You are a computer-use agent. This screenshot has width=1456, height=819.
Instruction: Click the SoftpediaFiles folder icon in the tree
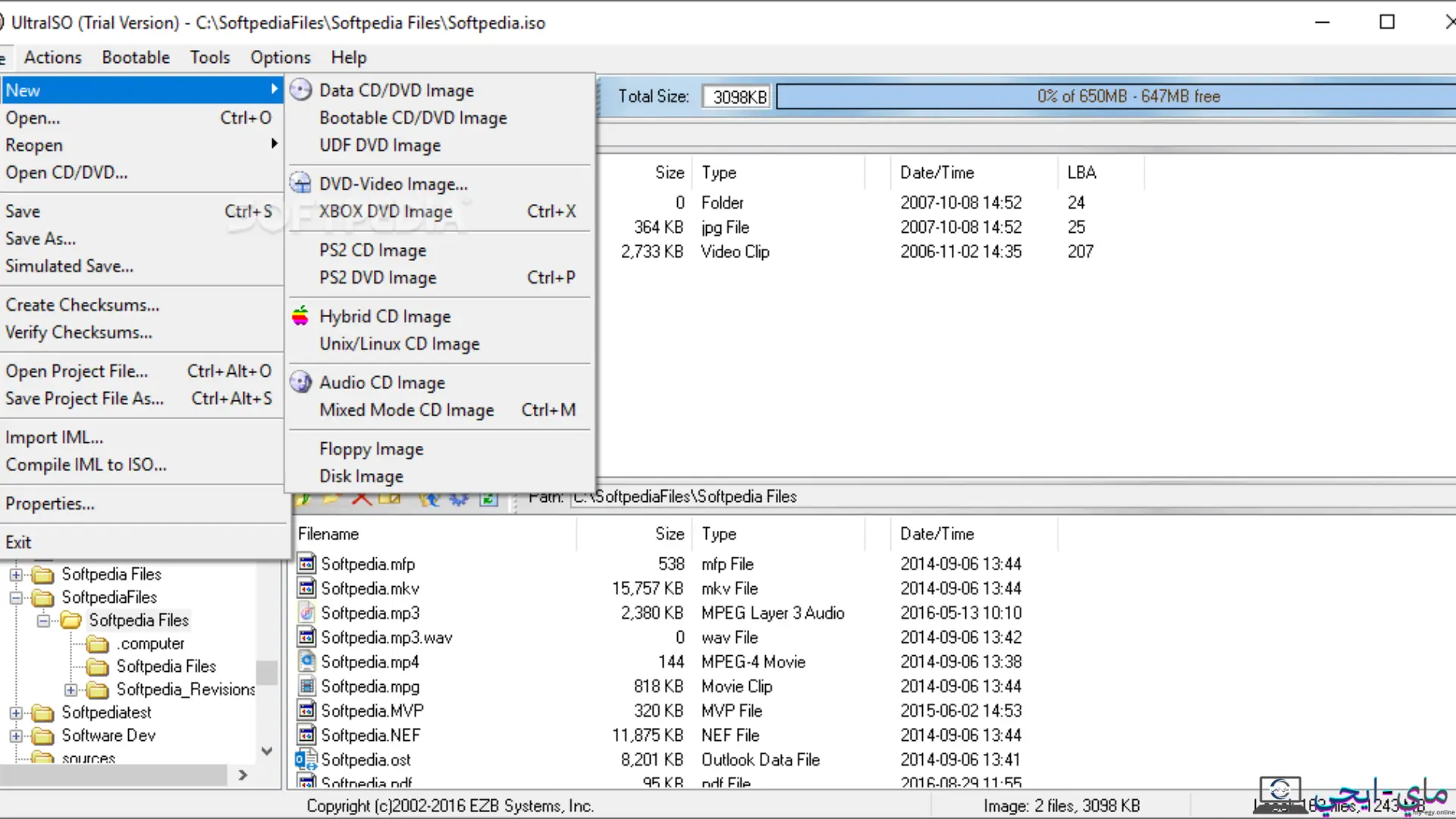click(43, 598)
